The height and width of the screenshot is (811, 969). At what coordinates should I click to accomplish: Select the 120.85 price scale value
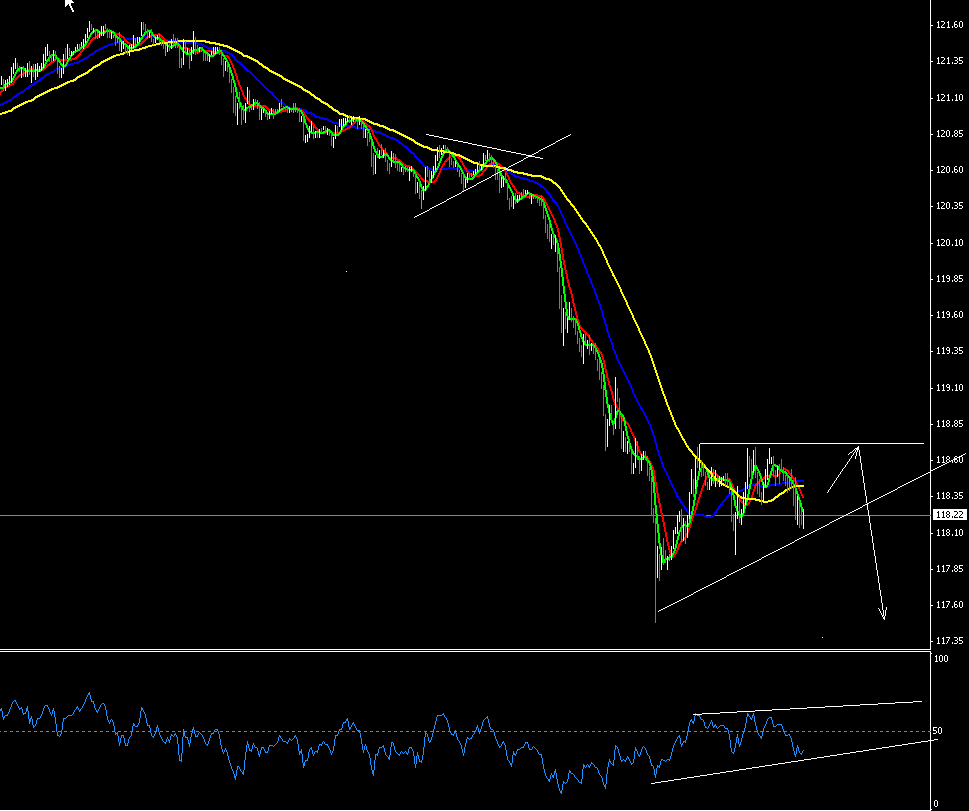950,134
